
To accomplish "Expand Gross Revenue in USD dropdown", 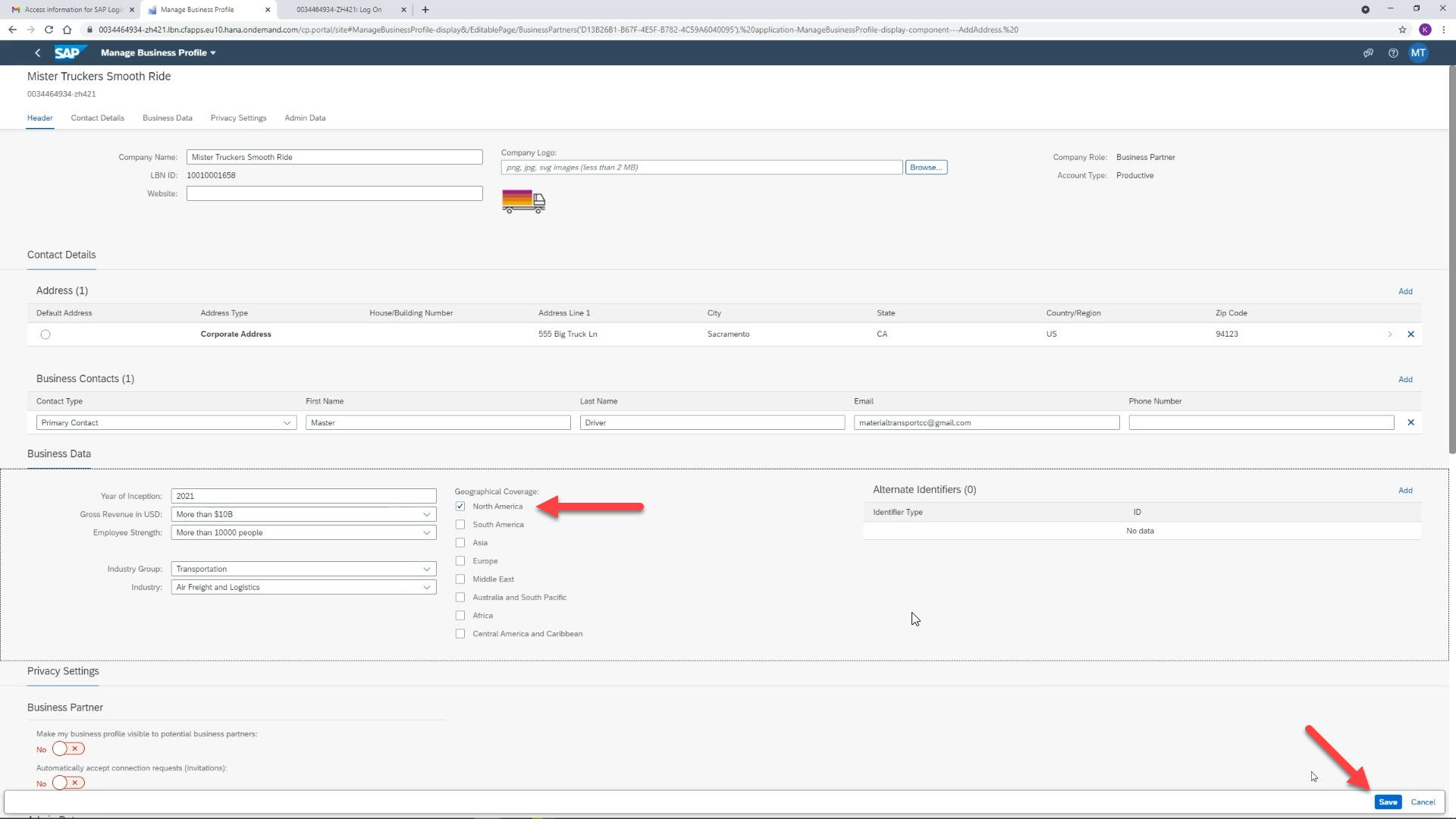I will tap(426, 515).
